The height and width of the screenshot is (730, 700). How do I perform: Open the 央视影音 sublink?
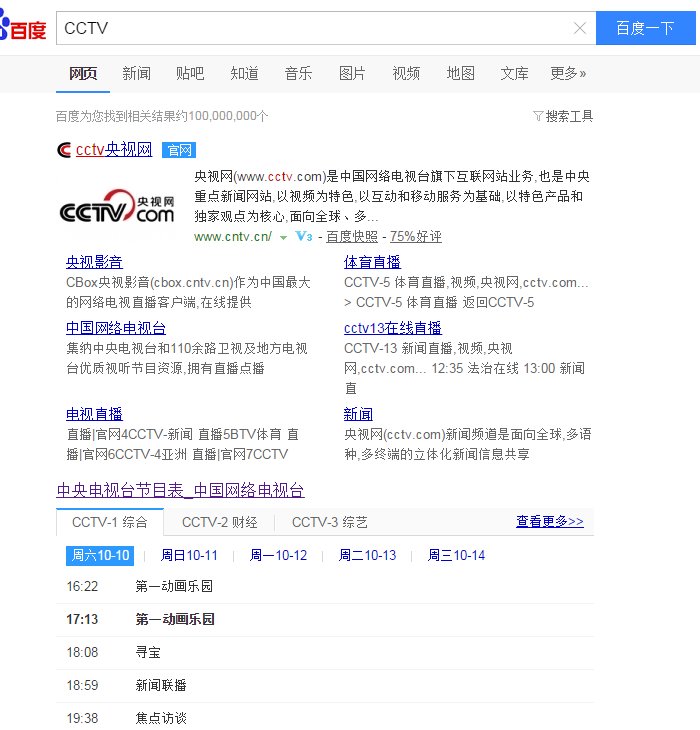(x=94, y=262)
